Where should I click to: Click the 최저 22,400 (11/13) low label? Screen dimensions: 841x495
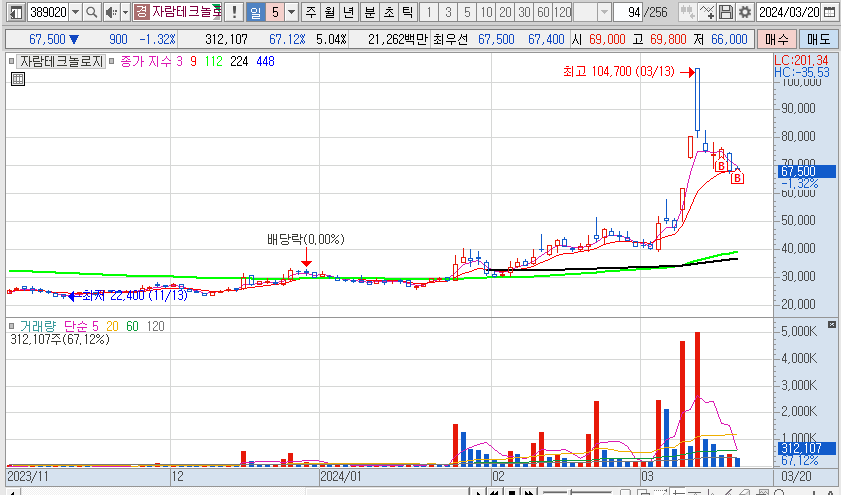point(135,295)
